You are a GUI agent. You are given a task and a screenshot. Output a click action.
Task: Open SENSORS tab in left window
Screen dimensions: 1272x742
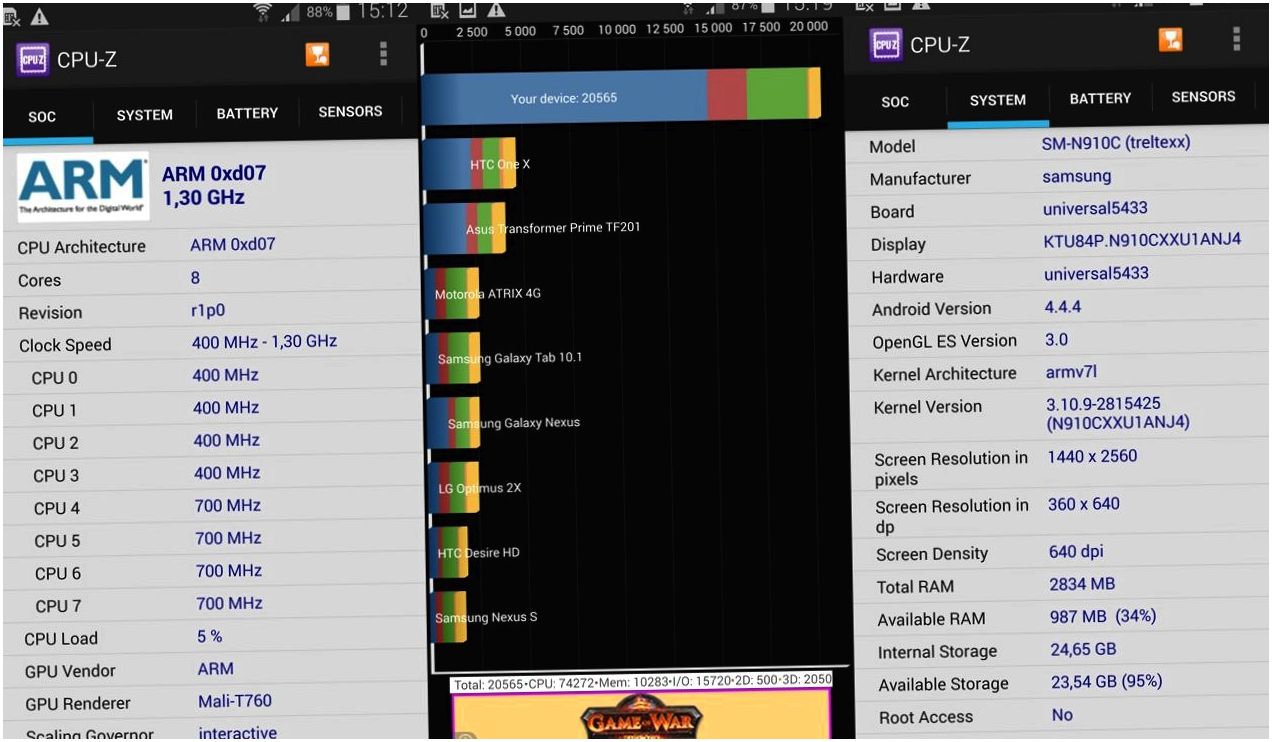[x=350, y=111]
